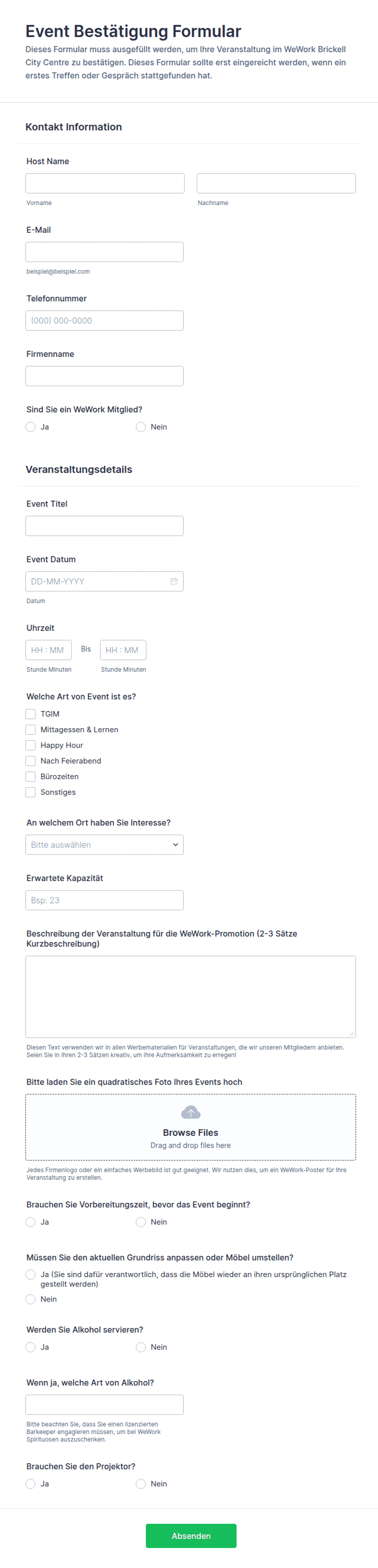Click the Event Titel field

coord(104,526)
